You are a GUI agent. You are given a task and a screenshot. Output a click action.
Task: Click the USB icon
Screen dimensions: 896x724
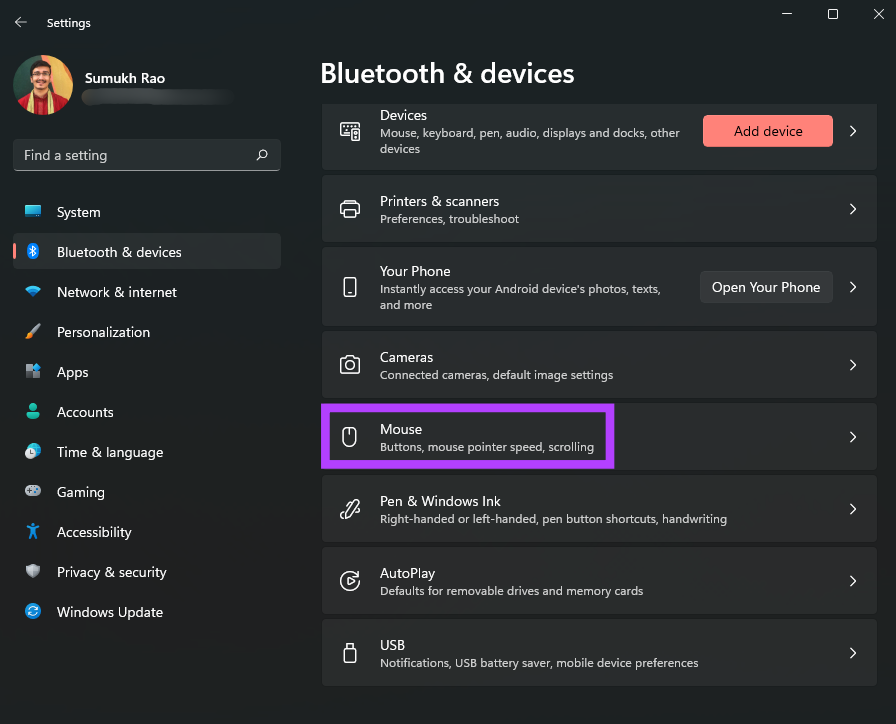pos(349,652)
